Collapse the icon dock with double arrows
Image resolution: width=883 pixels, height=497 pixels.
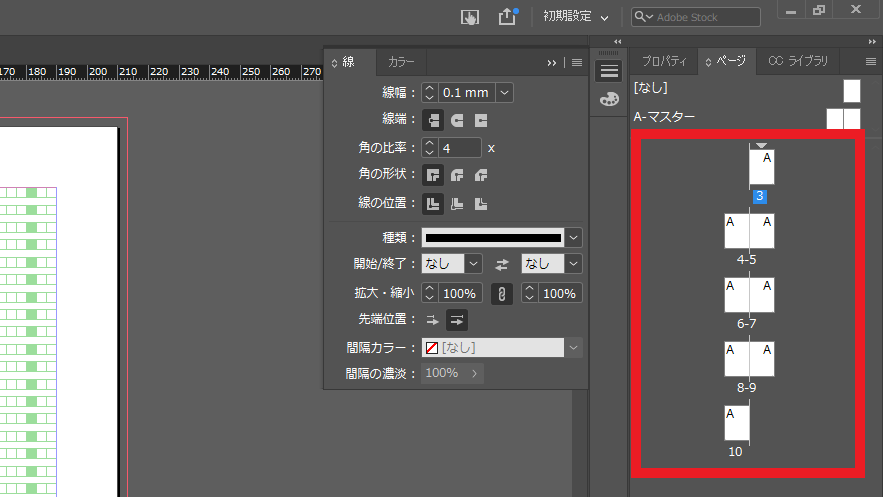click(618, 42)
